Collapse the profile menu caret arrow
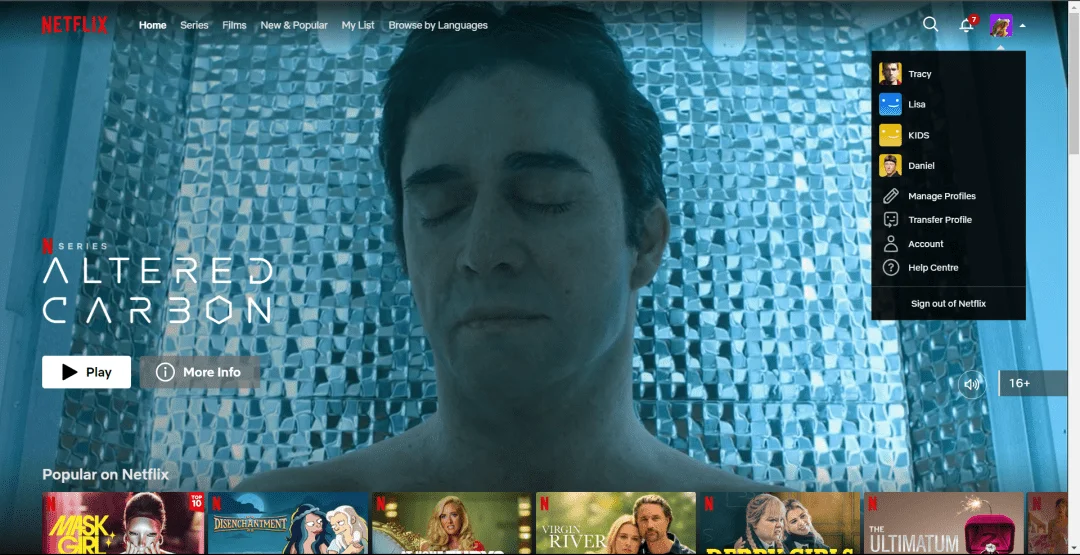1080x555 pixels. (x=1022, y=25)
